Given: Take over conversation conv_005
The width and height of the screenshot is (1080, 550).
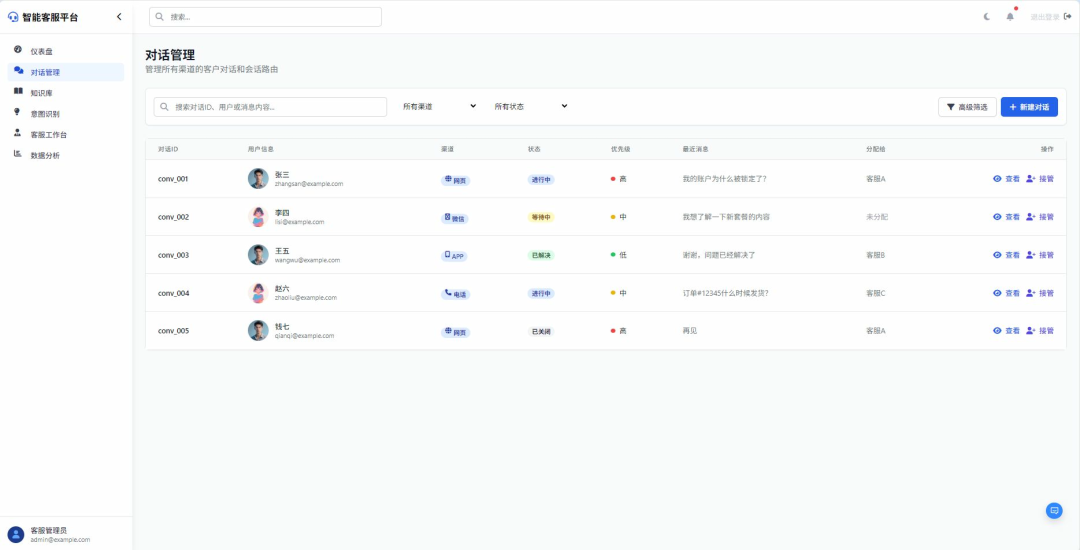Looking at the screenshot, I should [1039, 331].
